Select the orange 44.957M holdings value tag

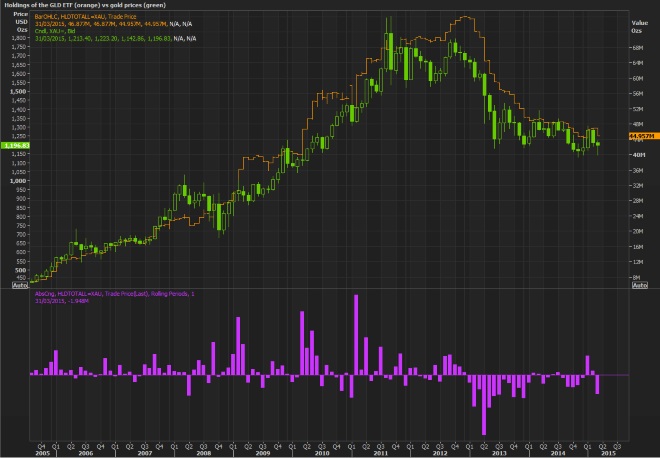640,135
